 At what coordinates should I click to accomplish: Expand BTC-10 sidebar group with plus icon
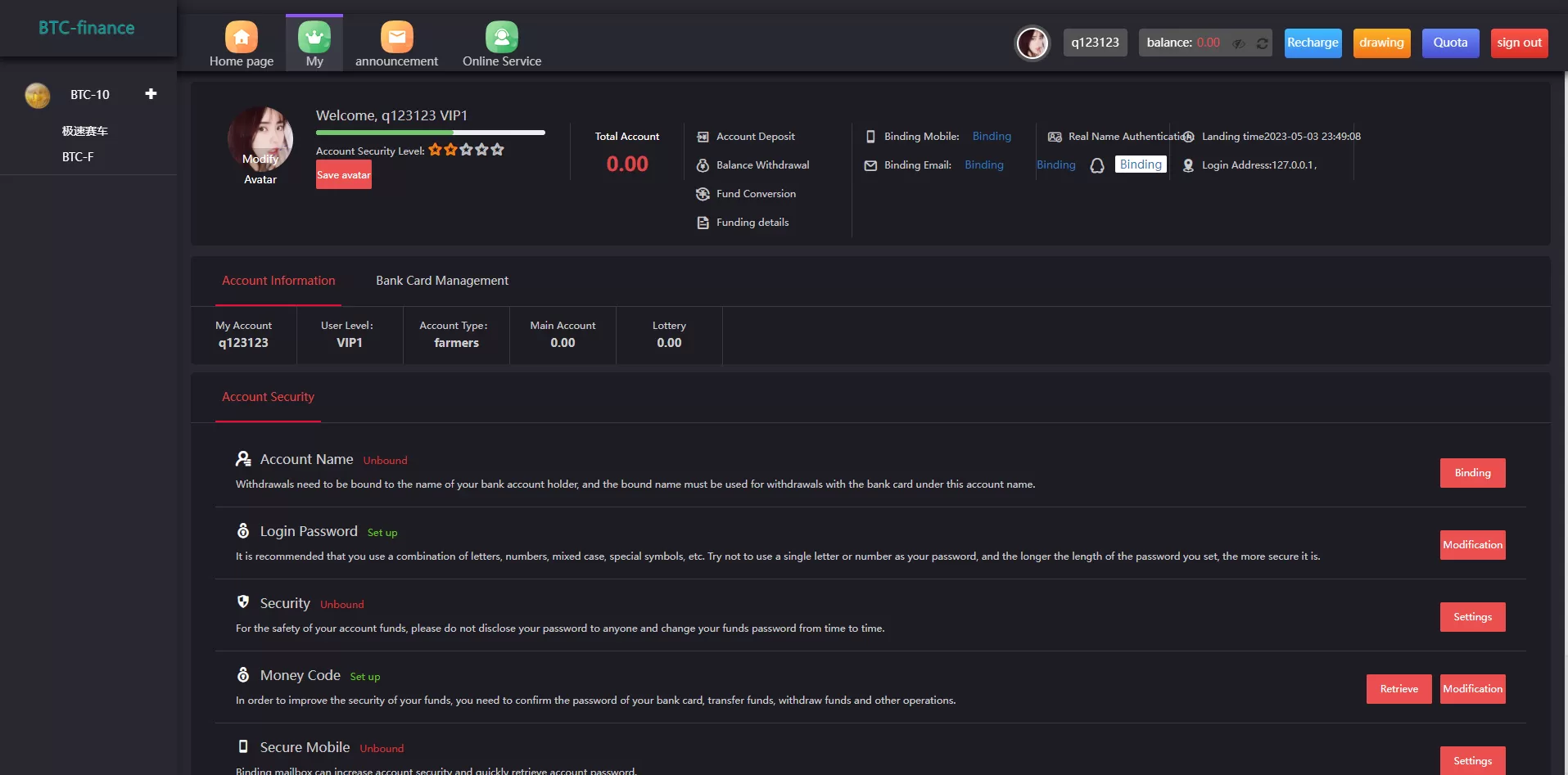pos(151,94)
